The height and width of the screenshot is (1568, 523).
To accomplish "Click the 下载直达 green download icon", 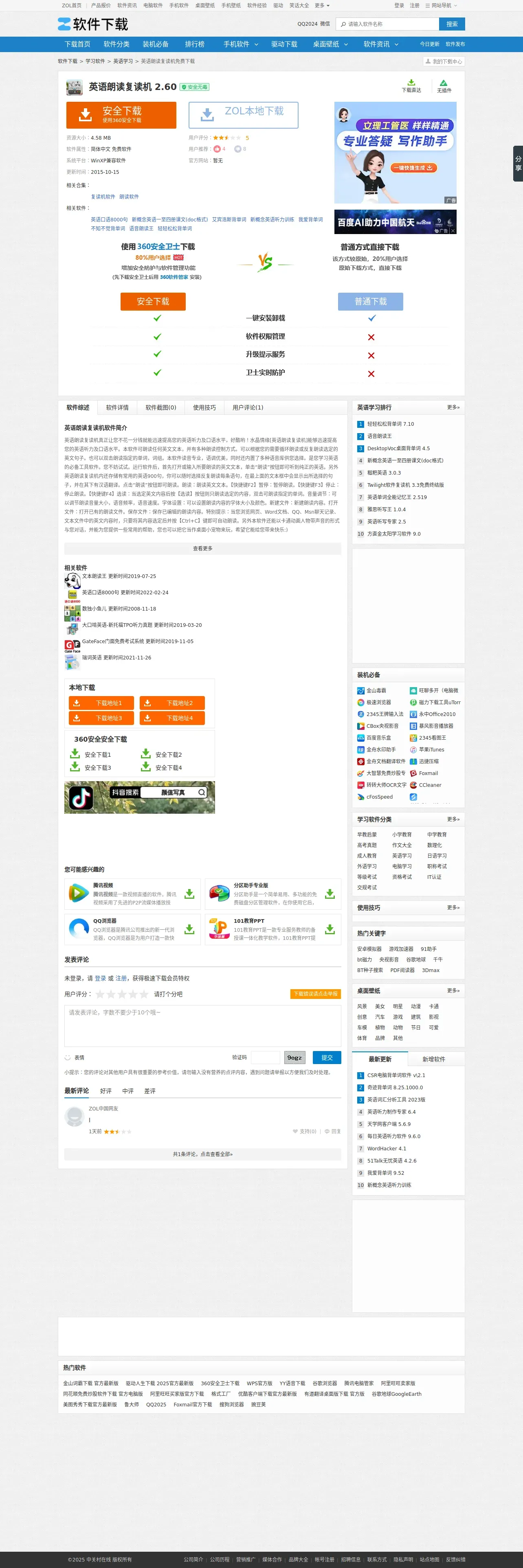I will (411, 82).
